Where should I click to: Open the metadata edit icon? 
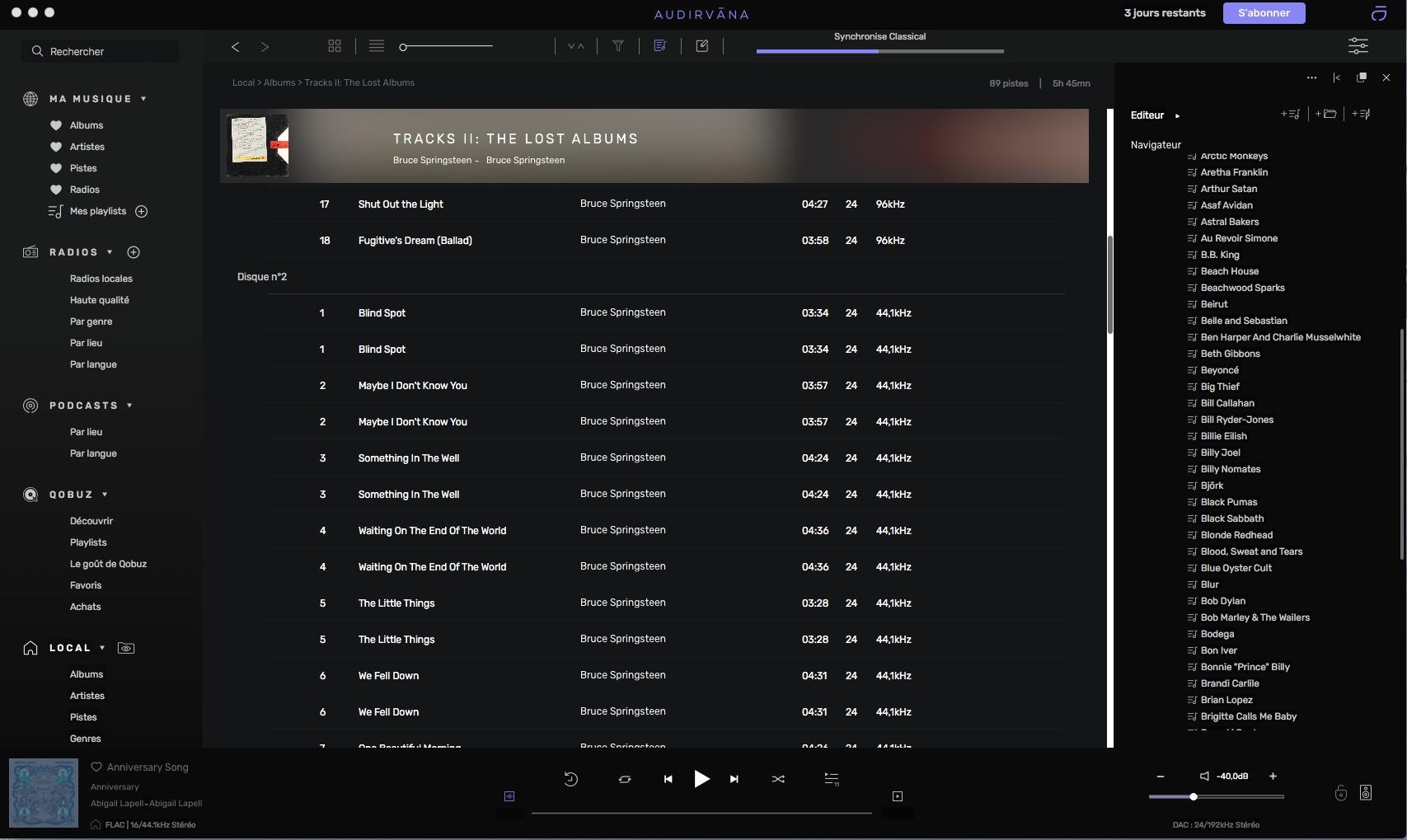click(702, 46)
